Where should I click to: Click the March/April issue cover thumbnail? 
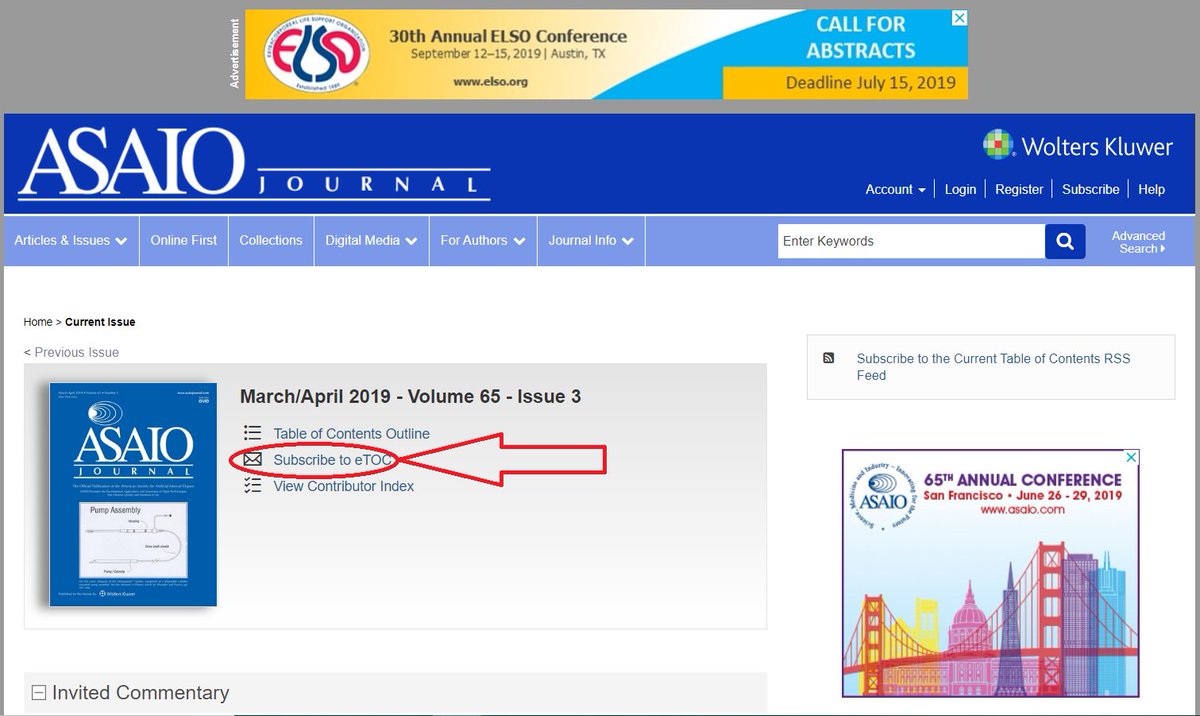point(133,491)
